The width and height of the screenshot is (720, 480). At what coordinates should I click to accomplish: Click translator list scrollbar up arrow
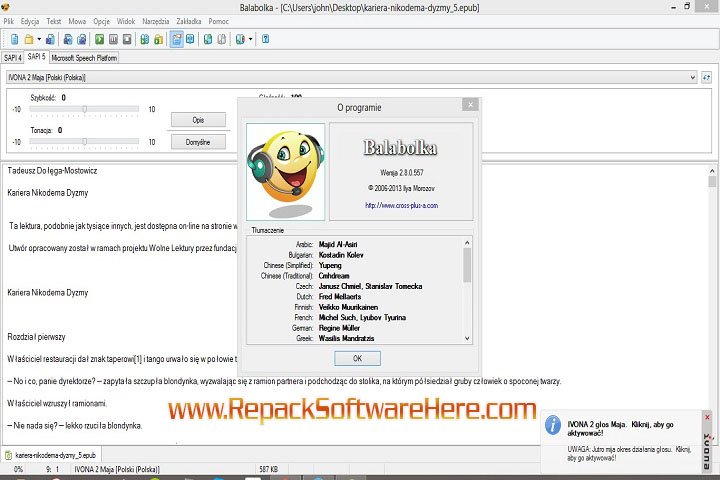pos(467,243)
